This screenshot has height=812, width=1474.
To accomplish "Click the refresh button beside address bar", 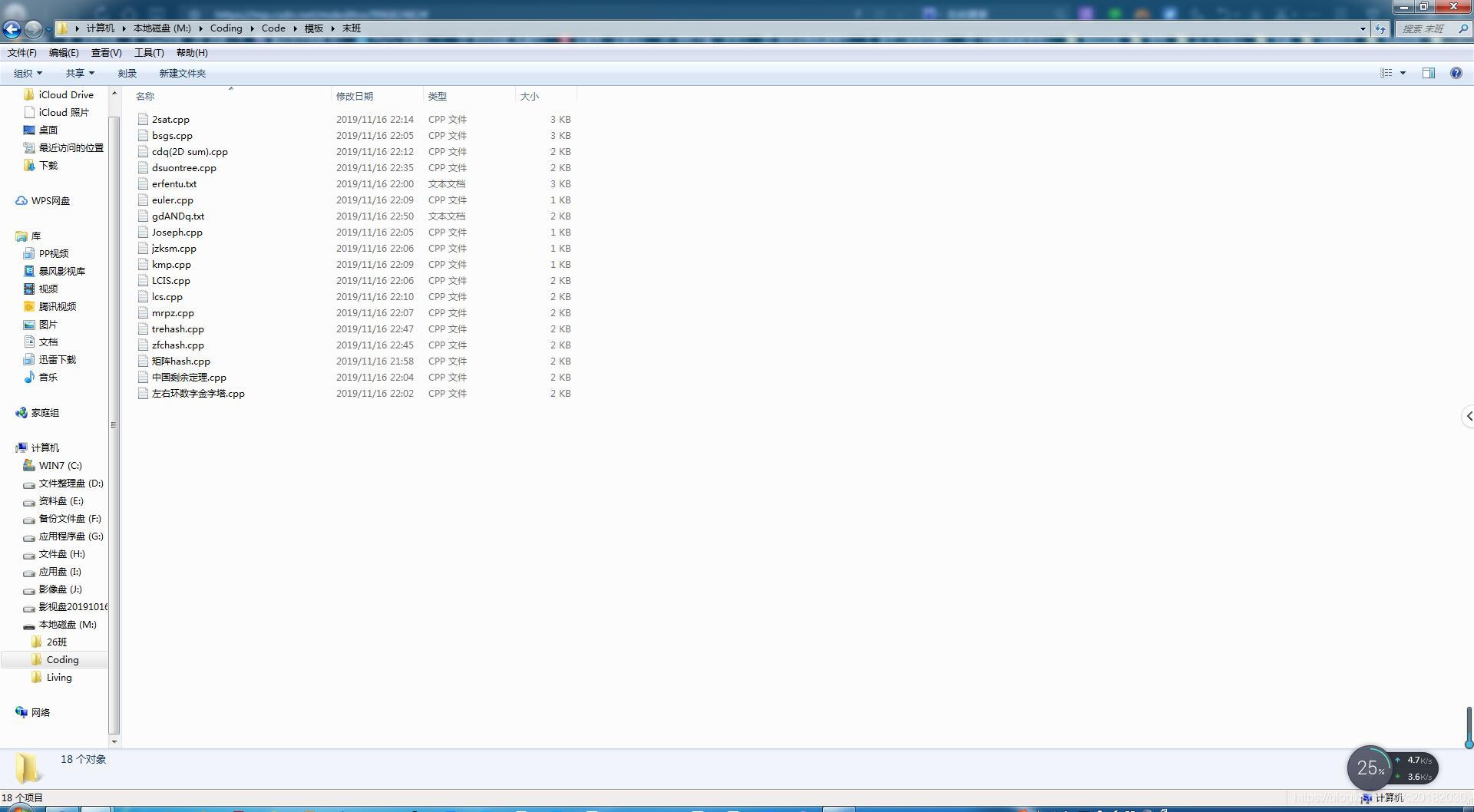I will (1380, 28).
